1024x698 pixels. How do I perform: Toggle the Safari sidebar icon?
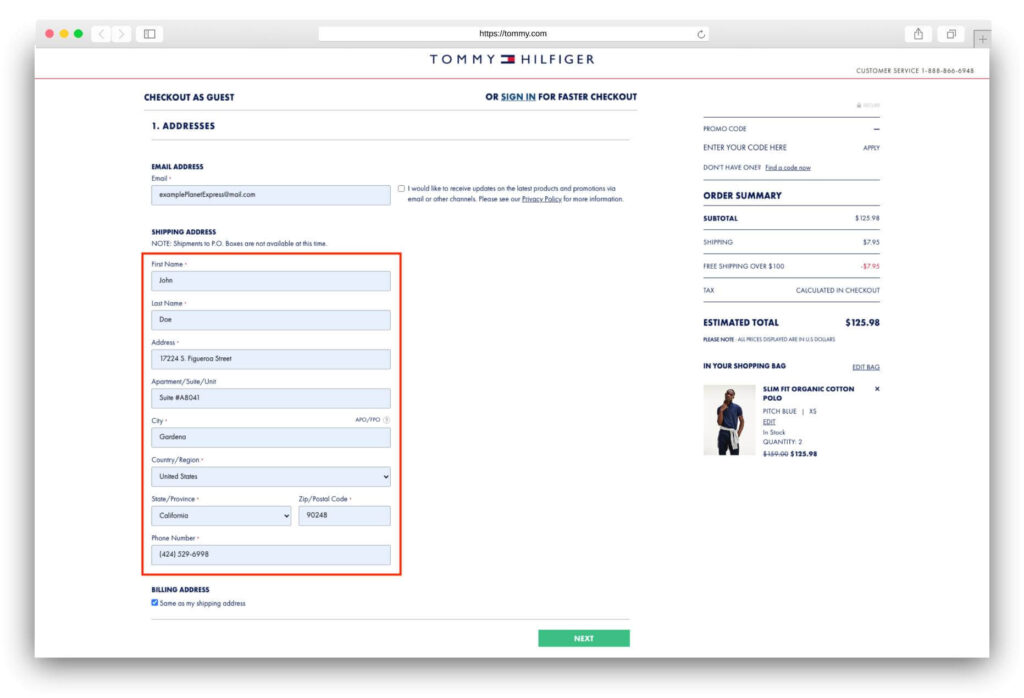pos(150,34)
